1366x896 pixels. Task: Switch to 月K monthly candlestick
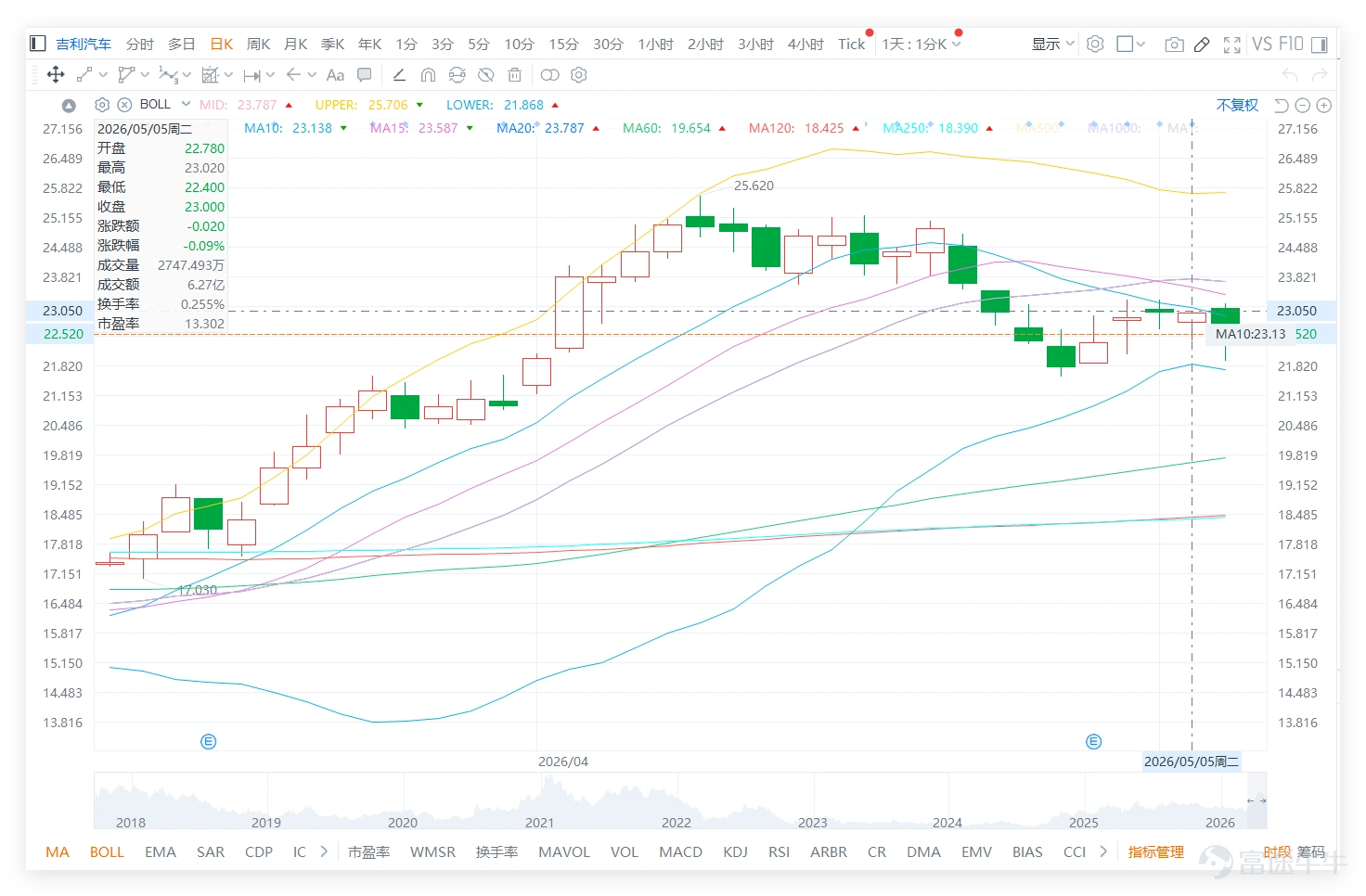[296, 44]
